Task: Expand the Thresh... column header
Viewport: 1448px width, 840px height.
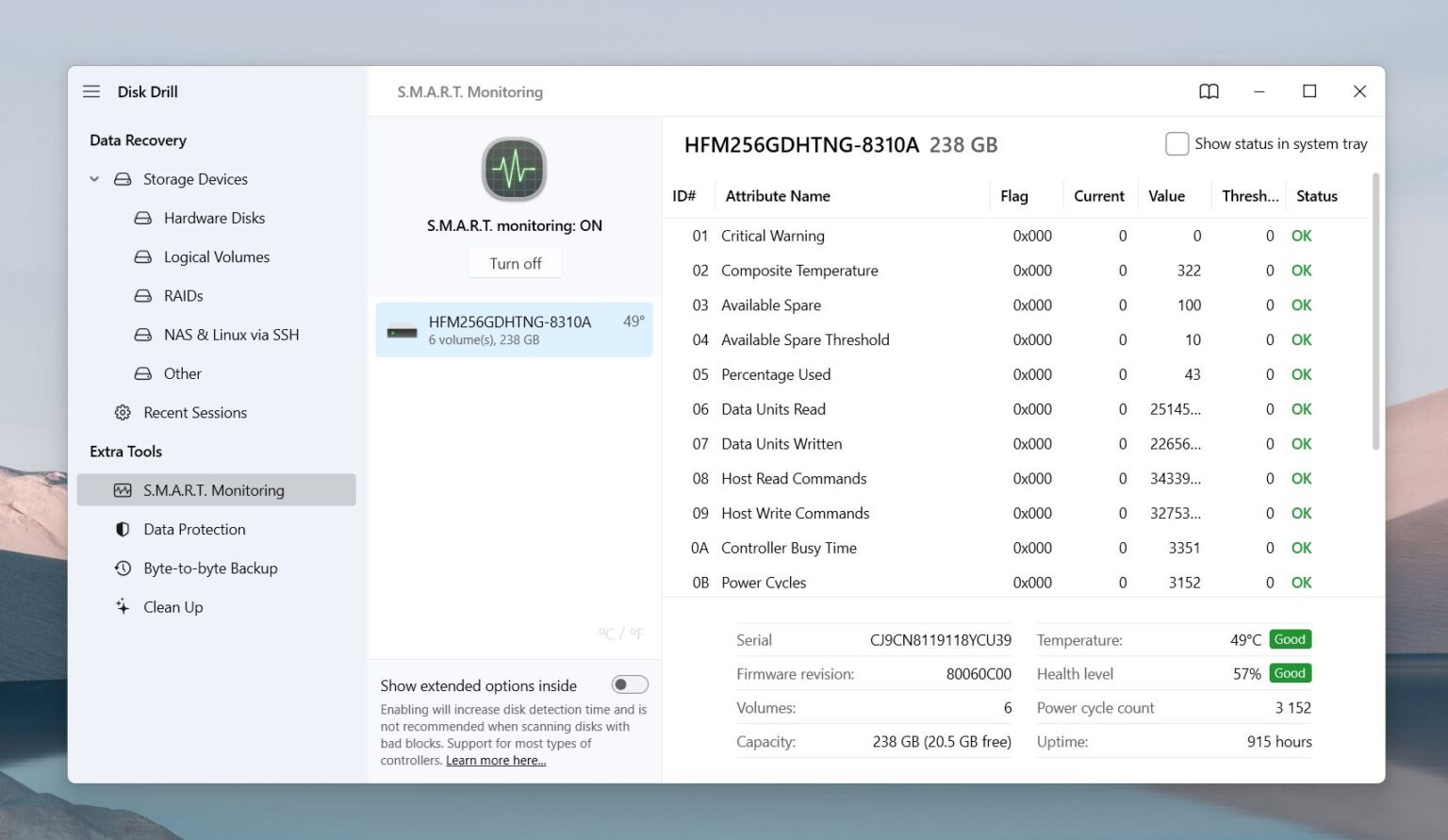Action: (x=1249, y=195)
